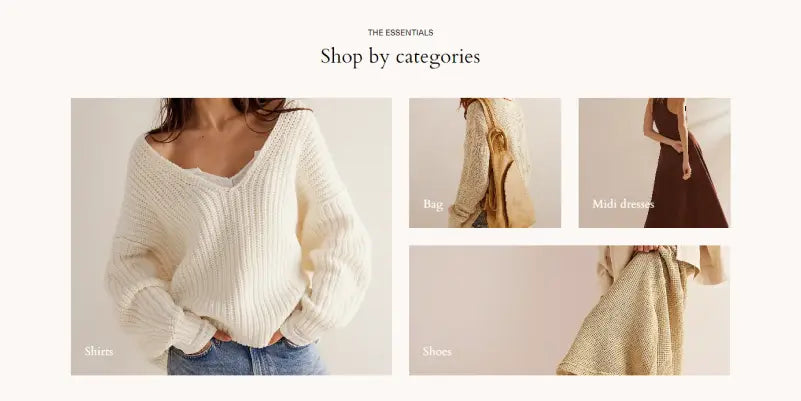
Task: Click the Shop by categories heading
Action: [x=400, y=57]
